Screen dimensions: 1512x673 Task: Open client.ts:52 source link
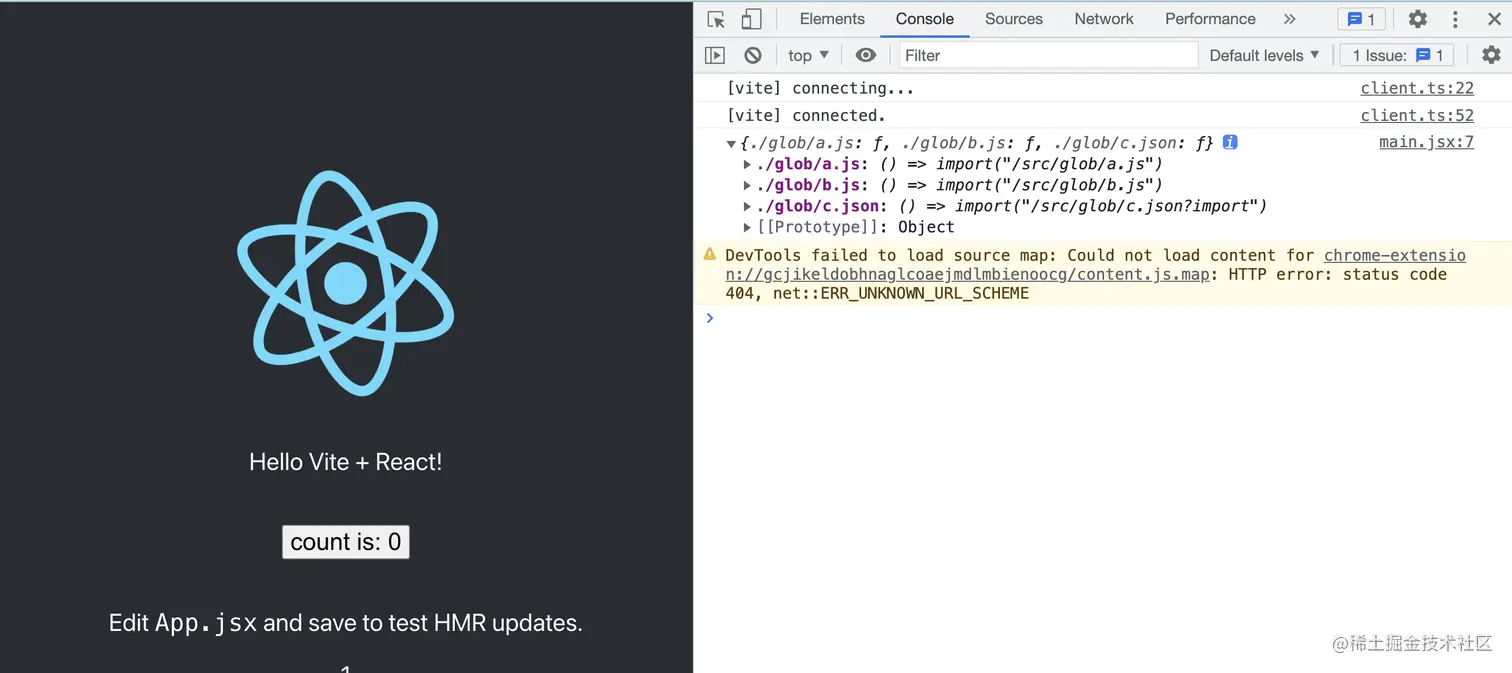point(1417,115)
